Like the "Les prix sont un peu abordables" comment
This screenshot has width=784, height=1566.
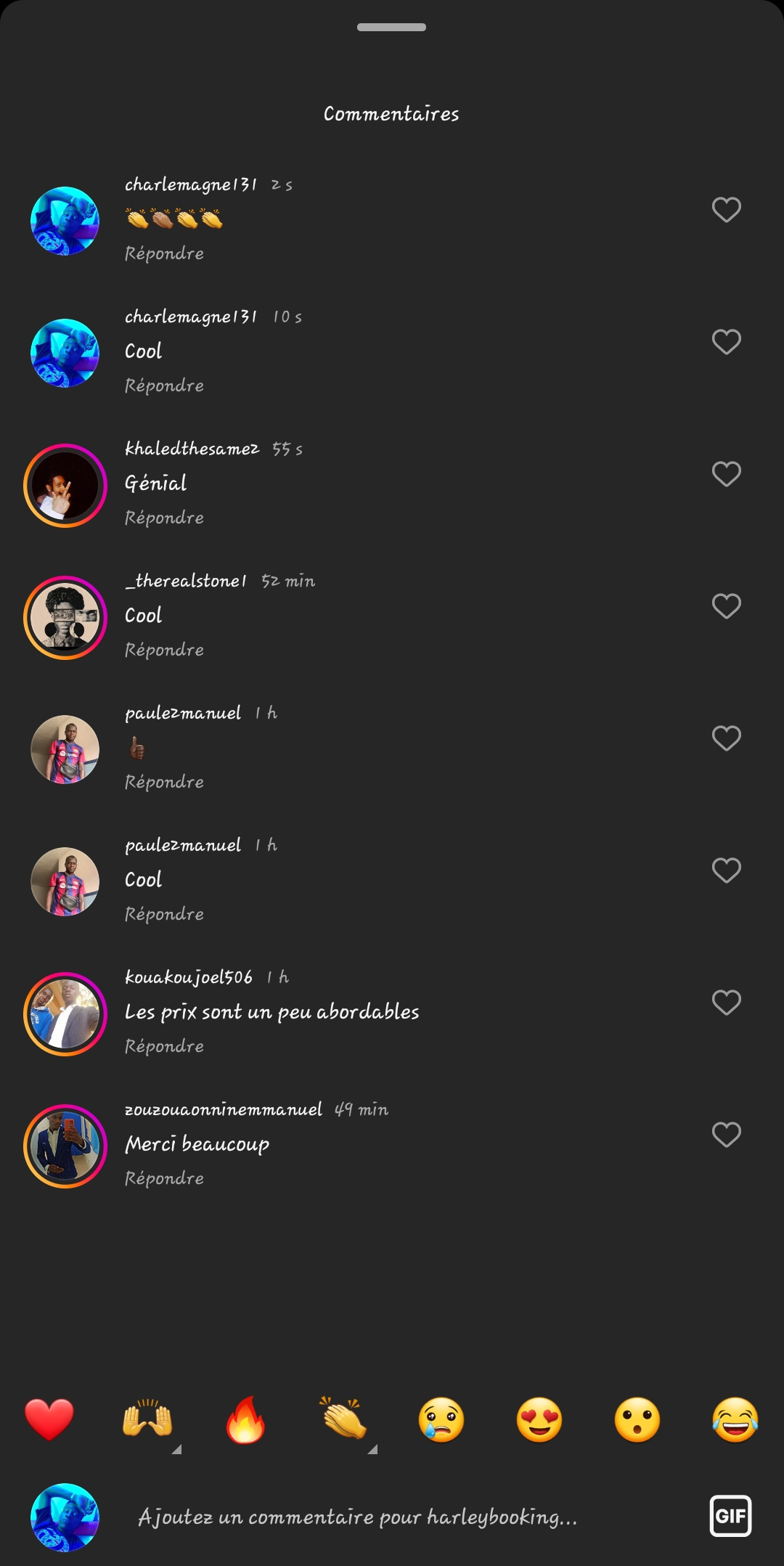point(726,1003)
